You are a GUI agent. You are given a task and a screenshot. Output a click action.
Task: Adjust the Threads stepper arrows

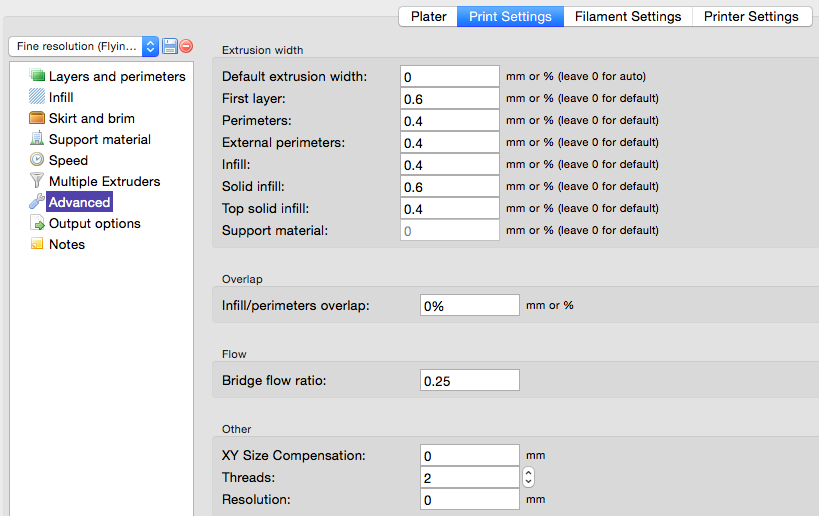[x=529, y=477]
